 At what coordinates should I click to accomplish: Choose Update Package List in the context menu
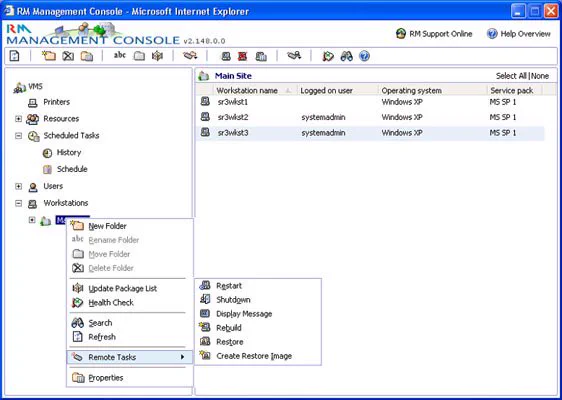(129, 289)
